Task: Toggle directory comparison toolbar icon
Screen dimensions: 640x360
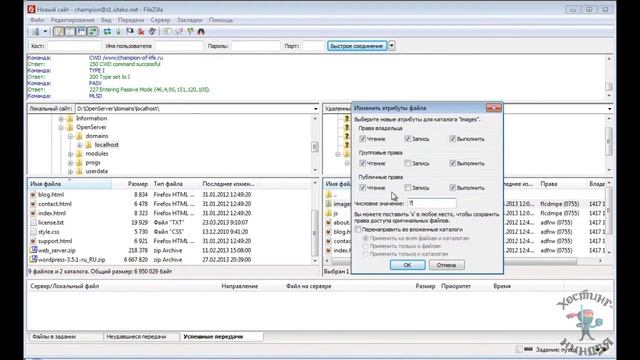Action: coord(178,31)
